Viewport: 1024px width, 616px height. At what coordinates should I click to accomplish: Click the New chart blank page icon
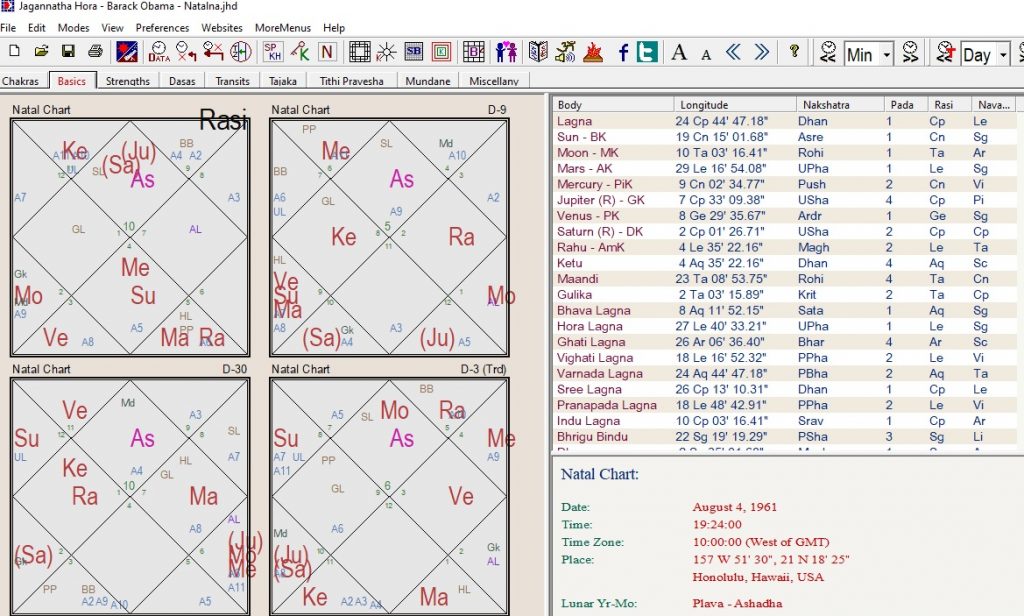tap(14, 51)
